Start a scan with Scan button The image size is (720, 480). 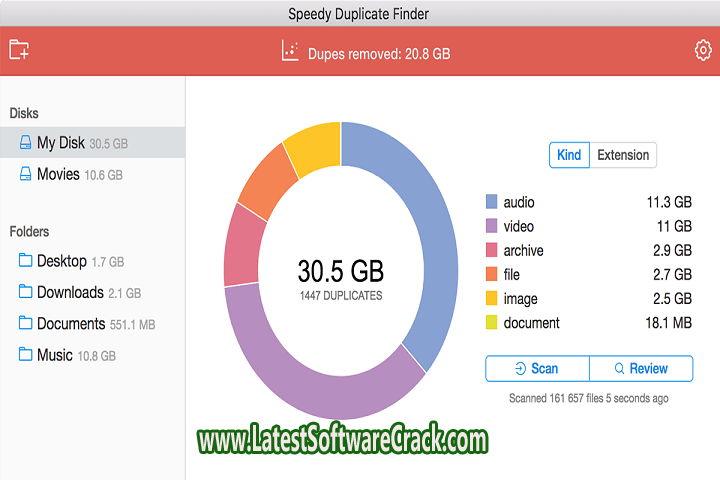[537, 368]
